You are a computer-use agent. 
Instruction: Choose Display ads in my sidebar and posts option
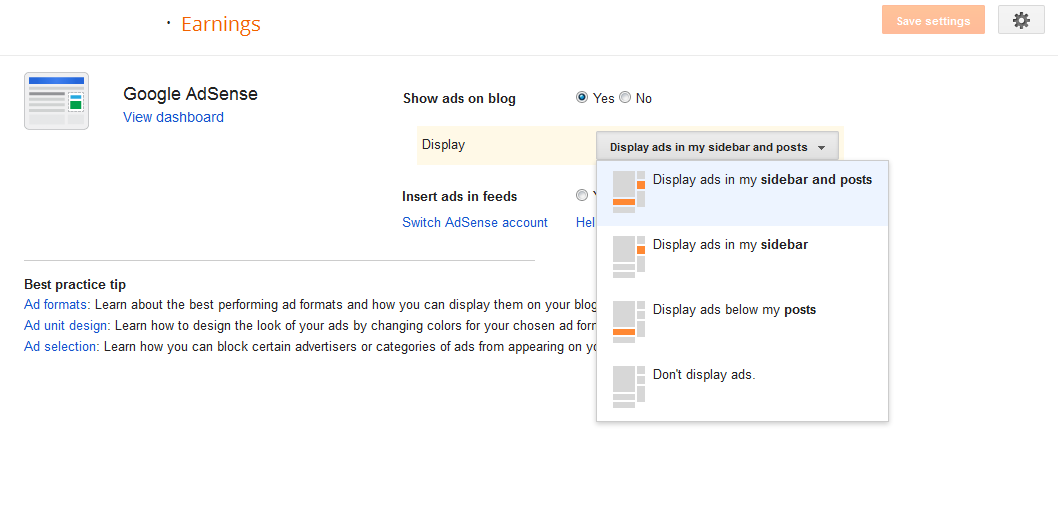[x=742, y=193]
